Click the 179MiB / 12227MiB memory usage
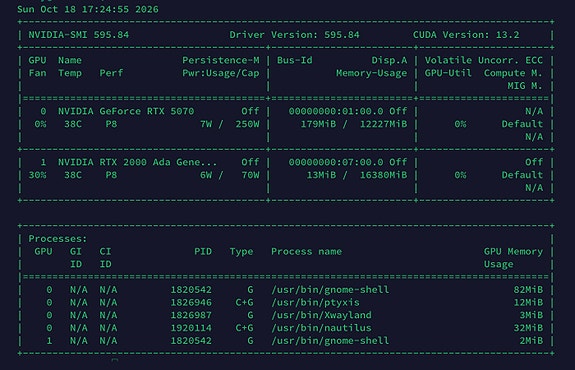Image resolution: width=575 pixels, height=370 pixels. pyautogui.click(x=354, y=124)
